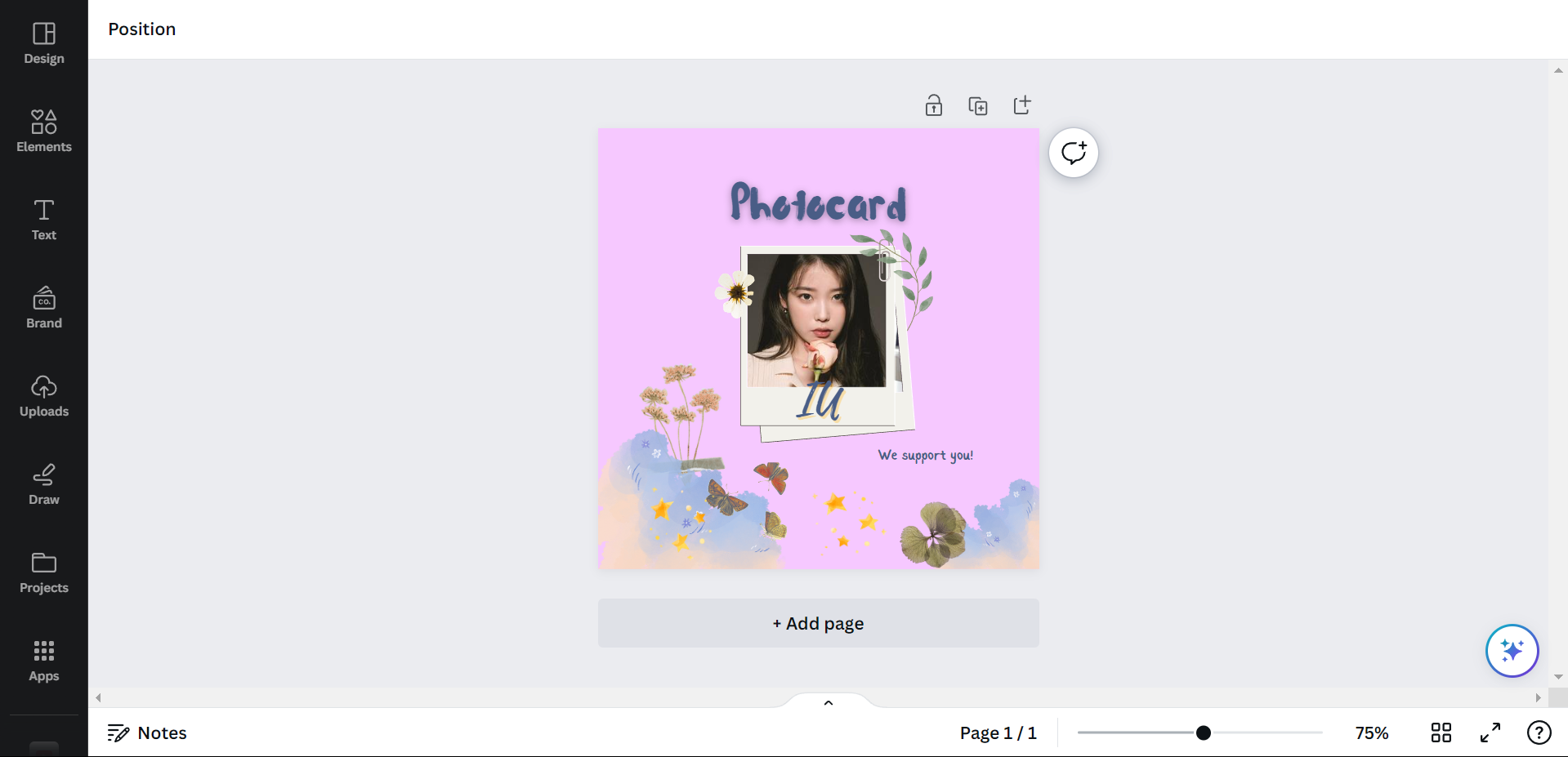Open the 75% zoom level menu
Viewport: 1568px width, 757px height.
pyautogui.click(x=1372, y=733)
